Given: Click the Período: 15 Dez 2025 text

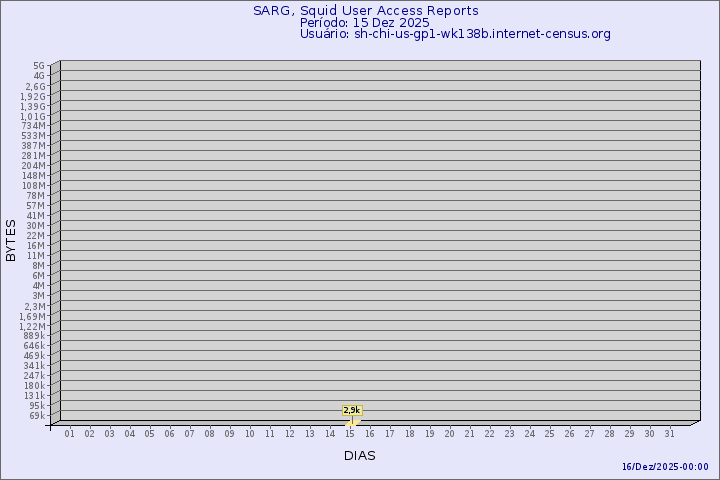Looking at the screenshot, I should coord(365,22).
